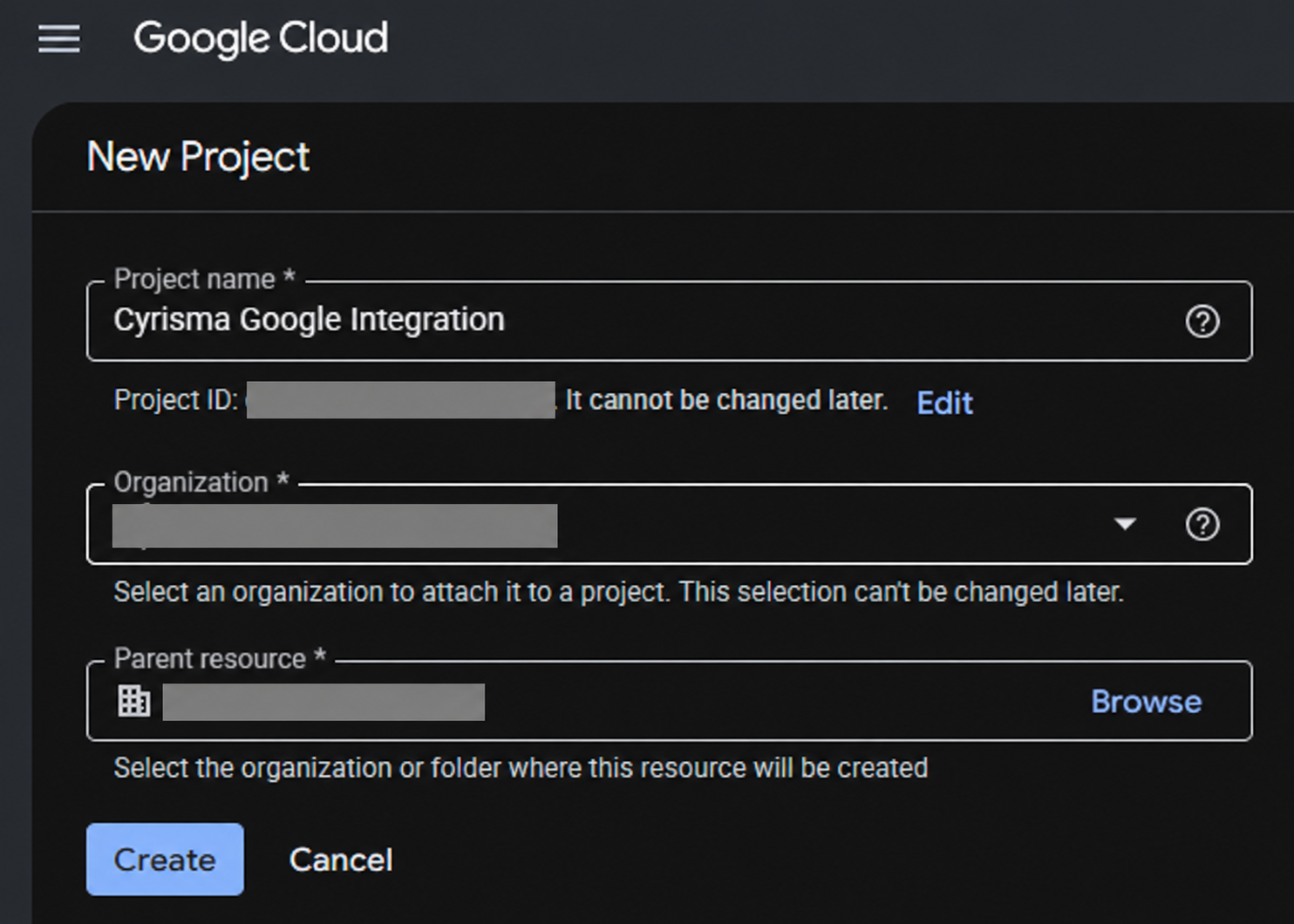
Task: Click the Create button
Action: coord(165,859)
